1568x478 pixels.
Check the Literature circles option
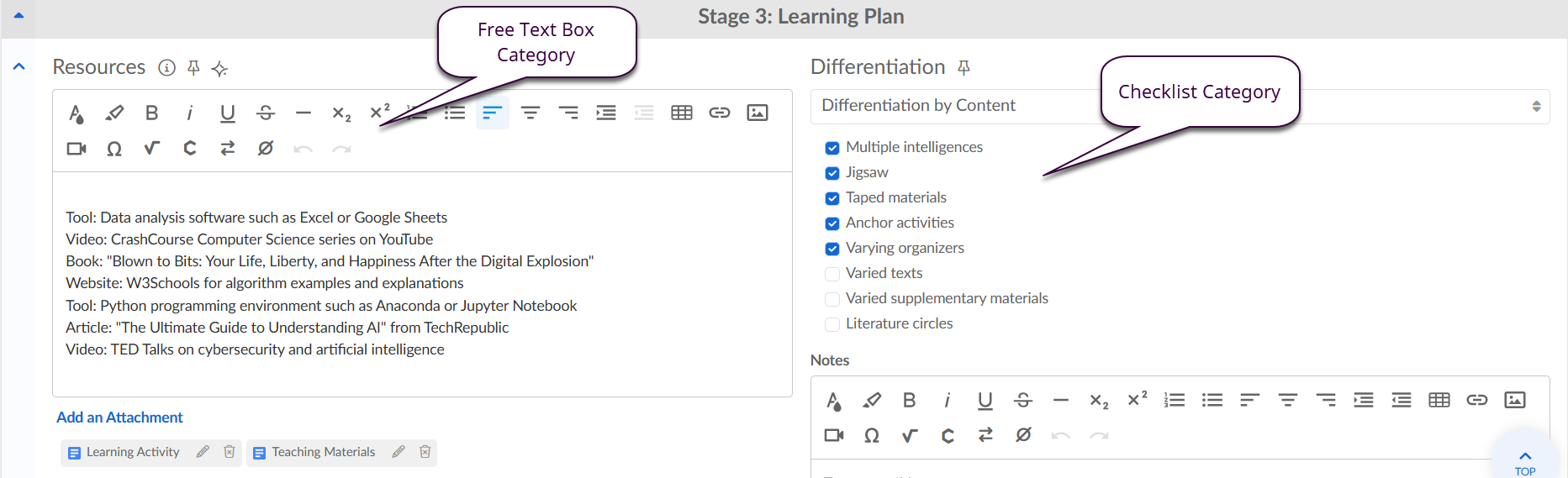pyautogui.click(x=832, y=324)
